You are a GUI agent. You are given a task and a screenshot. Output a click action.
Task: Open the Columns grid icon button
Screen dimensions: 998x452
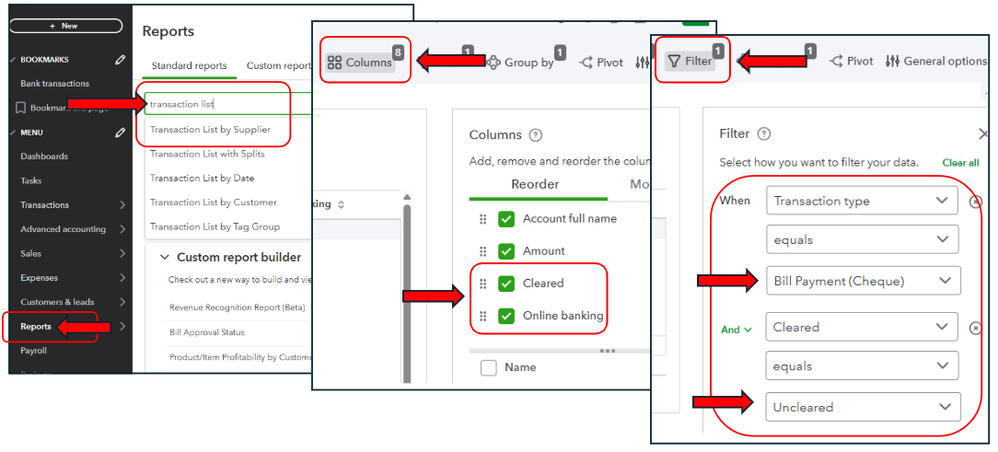pyautogui.click(x=361, y=62)
